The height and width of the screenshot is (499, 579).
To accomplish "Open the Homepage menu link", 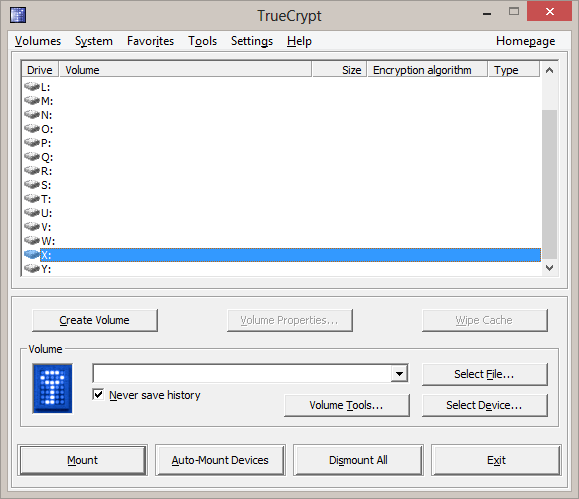I will (525, 41).
